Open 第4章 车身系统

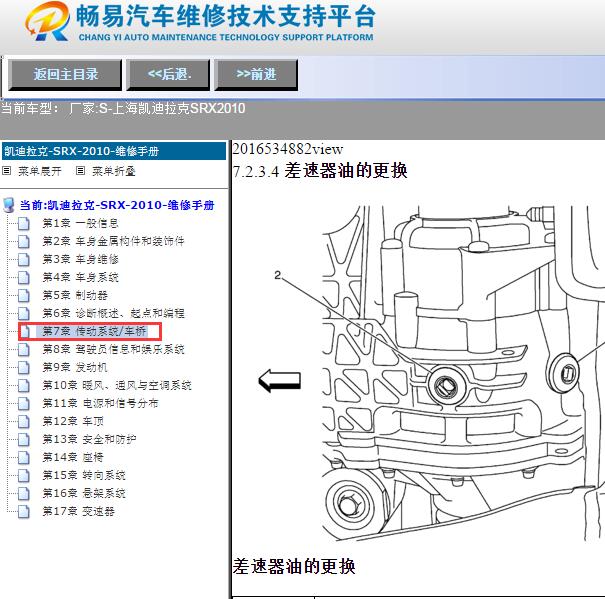click(80, 277)
